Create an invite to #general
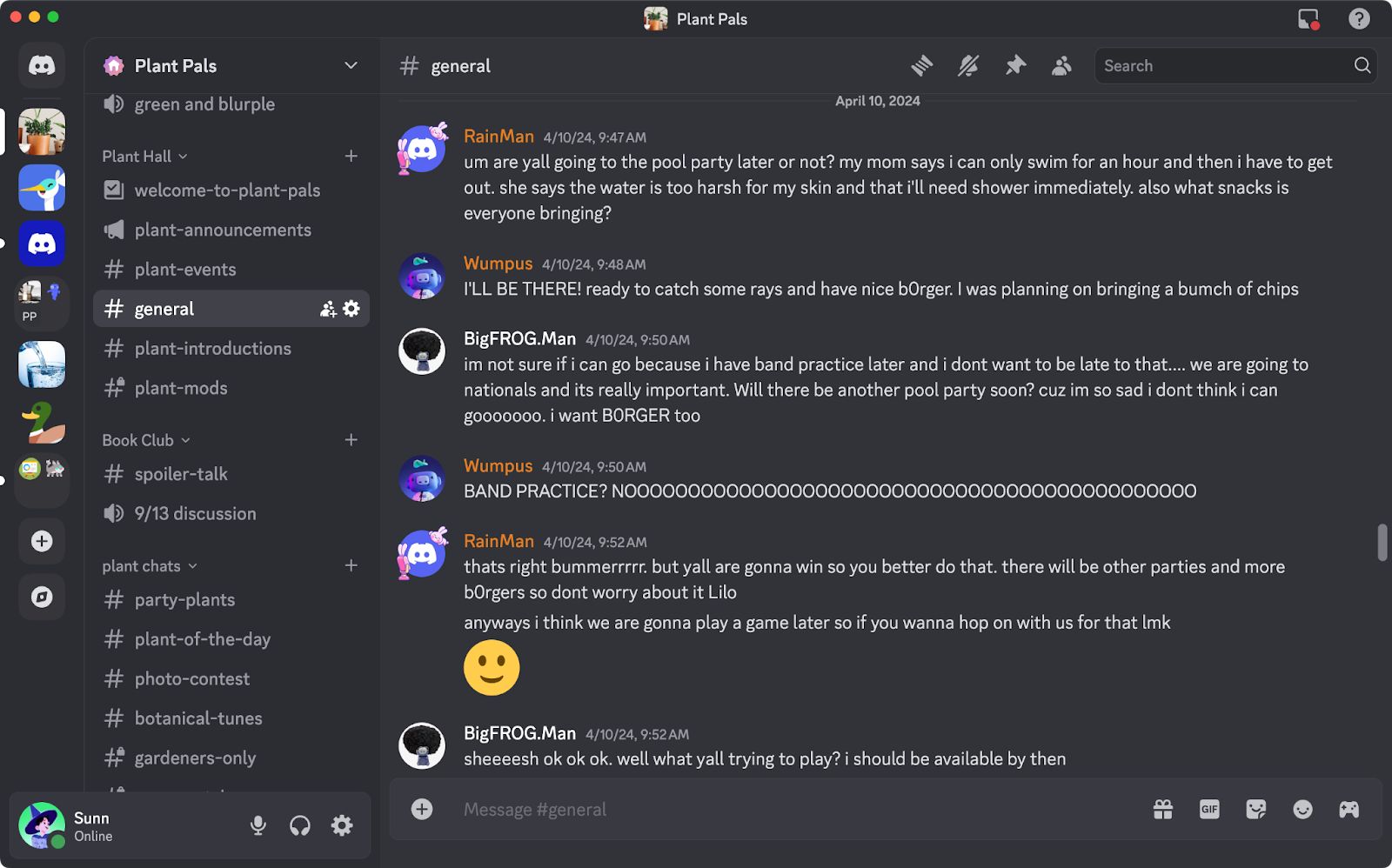The image size is (1392, 868). pyautogui.click(x=326, y=308)
